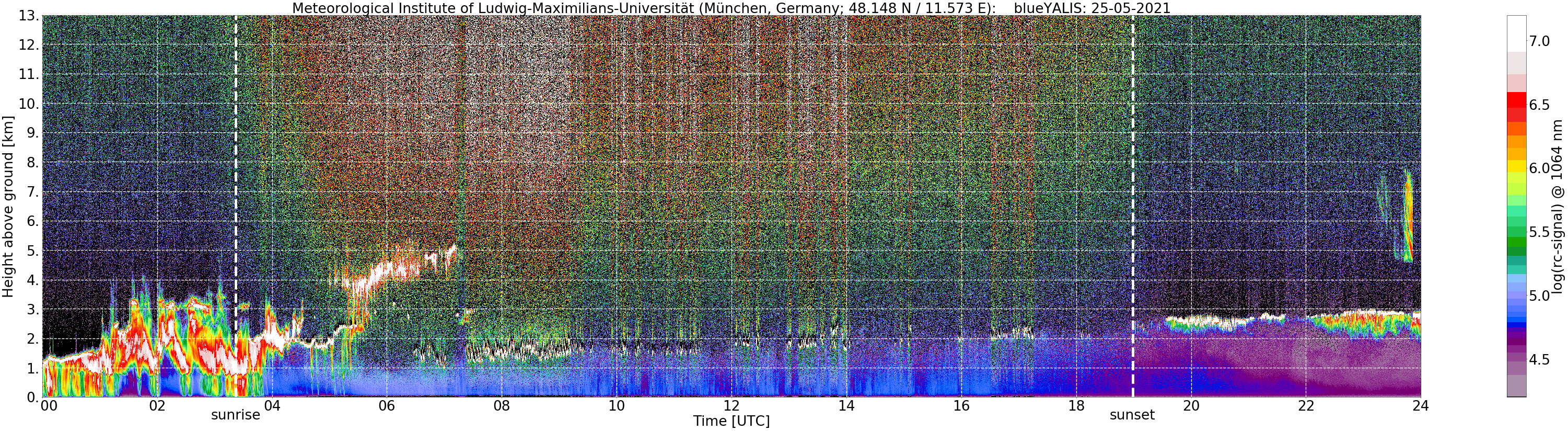Click the colorbar '6.5' tick label
This screenshot has height=431, width=1568.
pos(1539,105)
